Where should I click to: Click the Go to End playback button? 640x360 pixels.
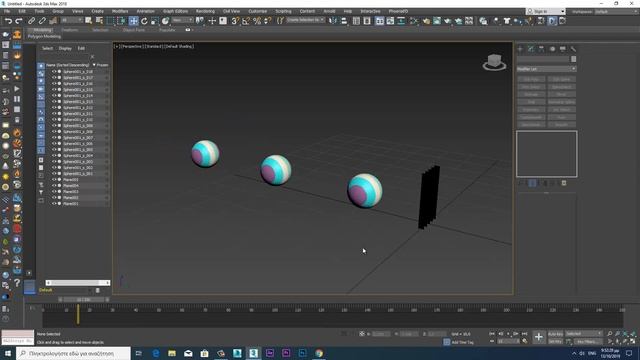pyautogui.click(x=524, y=334)
